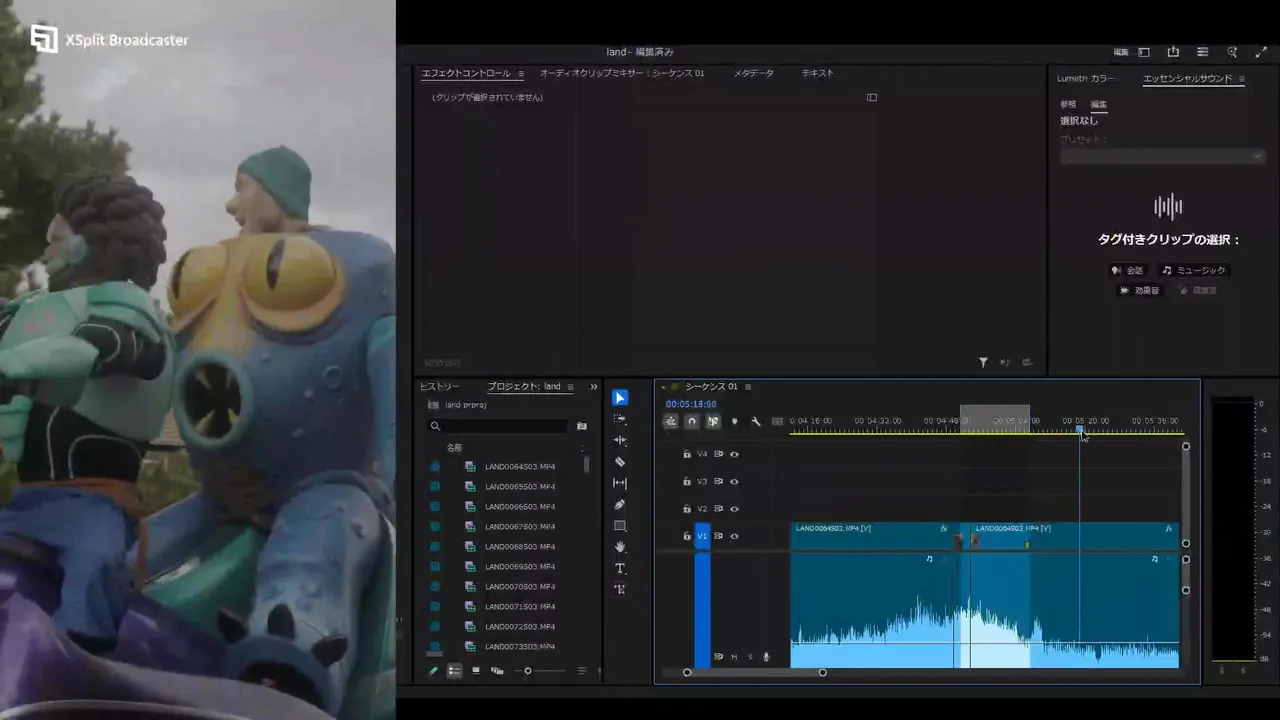Click the Project panel search field
Viewport: 1280px width, 720px height.
(499, 426)
